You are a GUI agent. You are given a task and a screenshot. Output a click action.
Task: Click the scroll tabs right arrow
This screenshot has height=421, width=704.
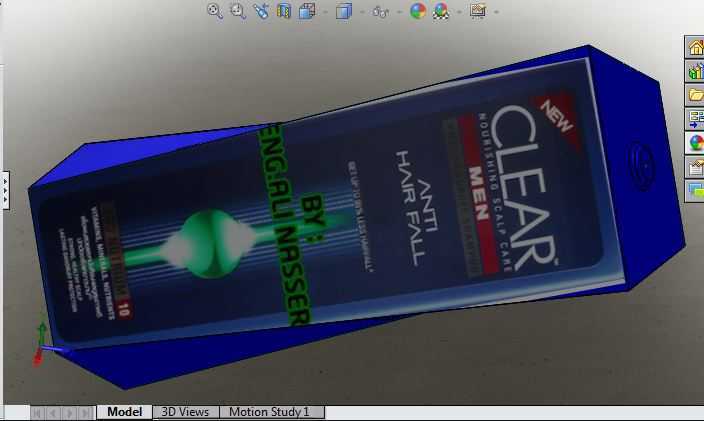point(70,412)
